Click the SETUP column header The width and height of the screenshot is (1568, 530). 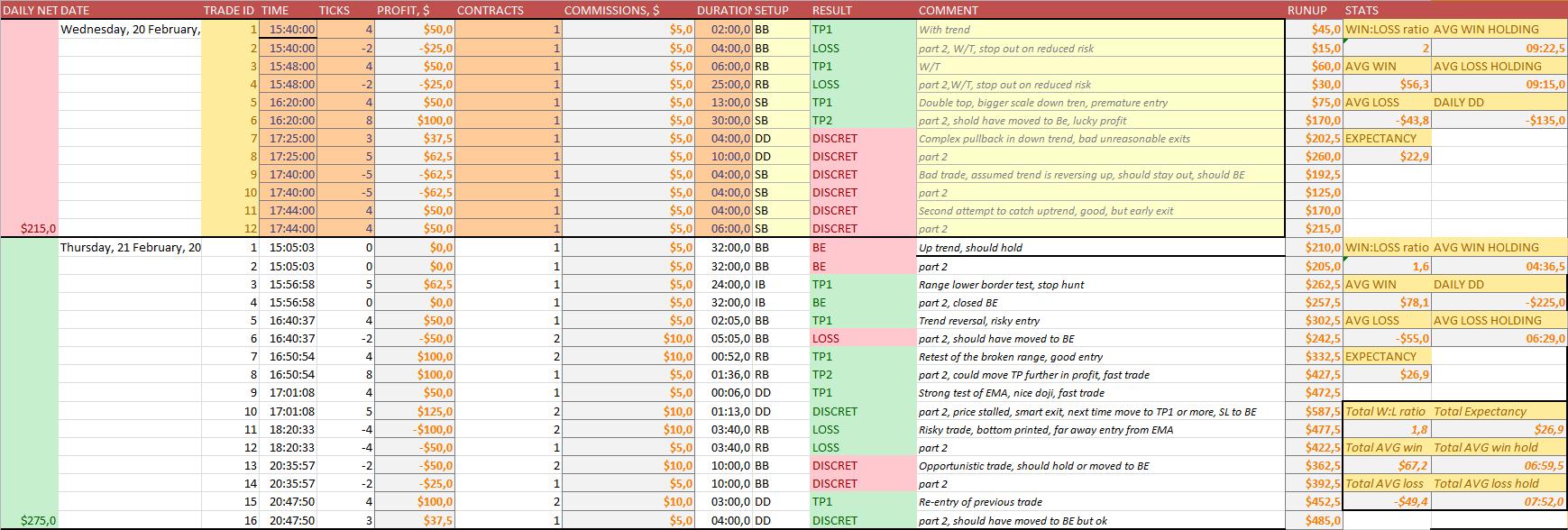(781, 10)
